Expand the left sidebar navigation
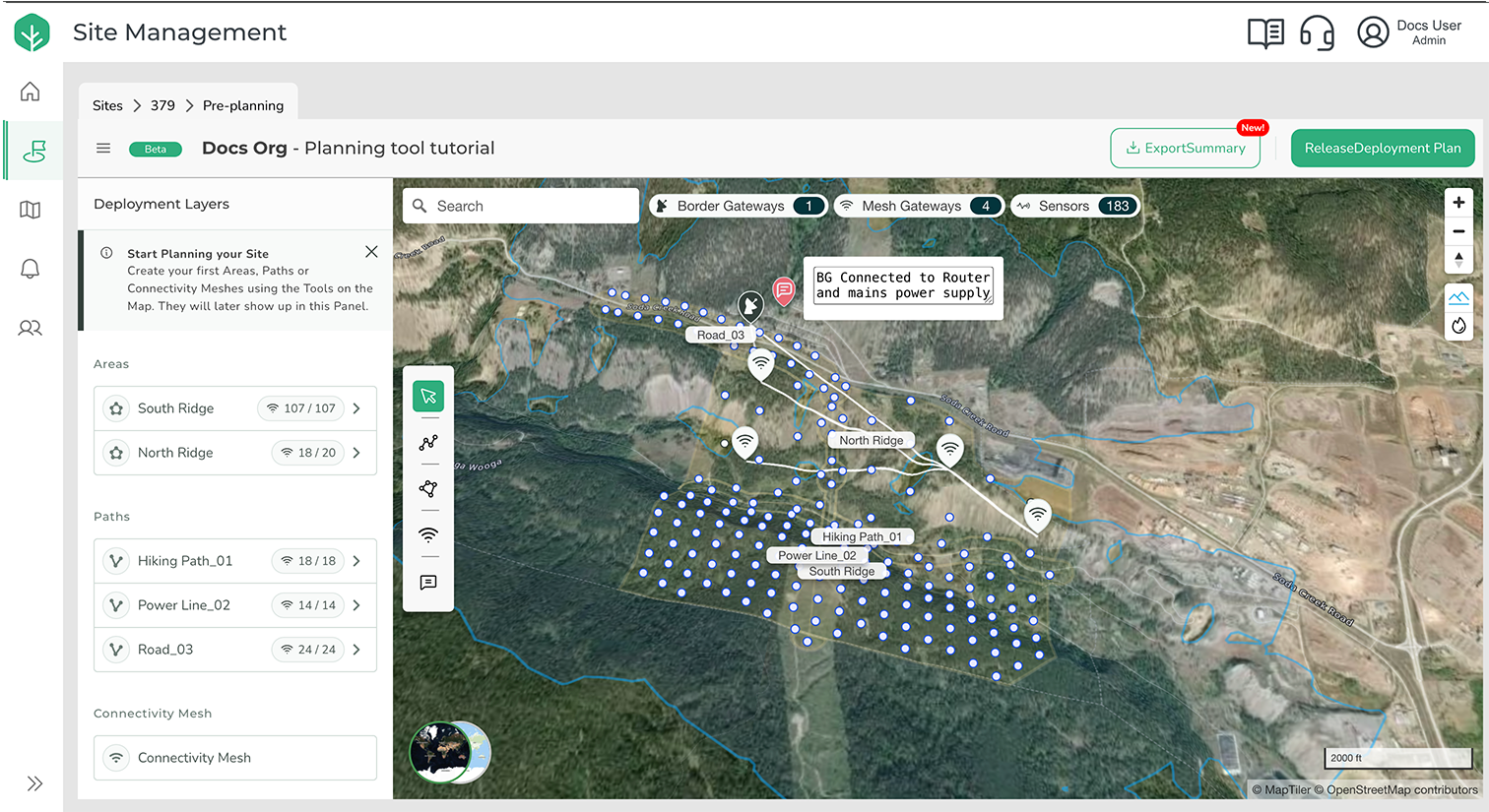 (x=34, y=783)
